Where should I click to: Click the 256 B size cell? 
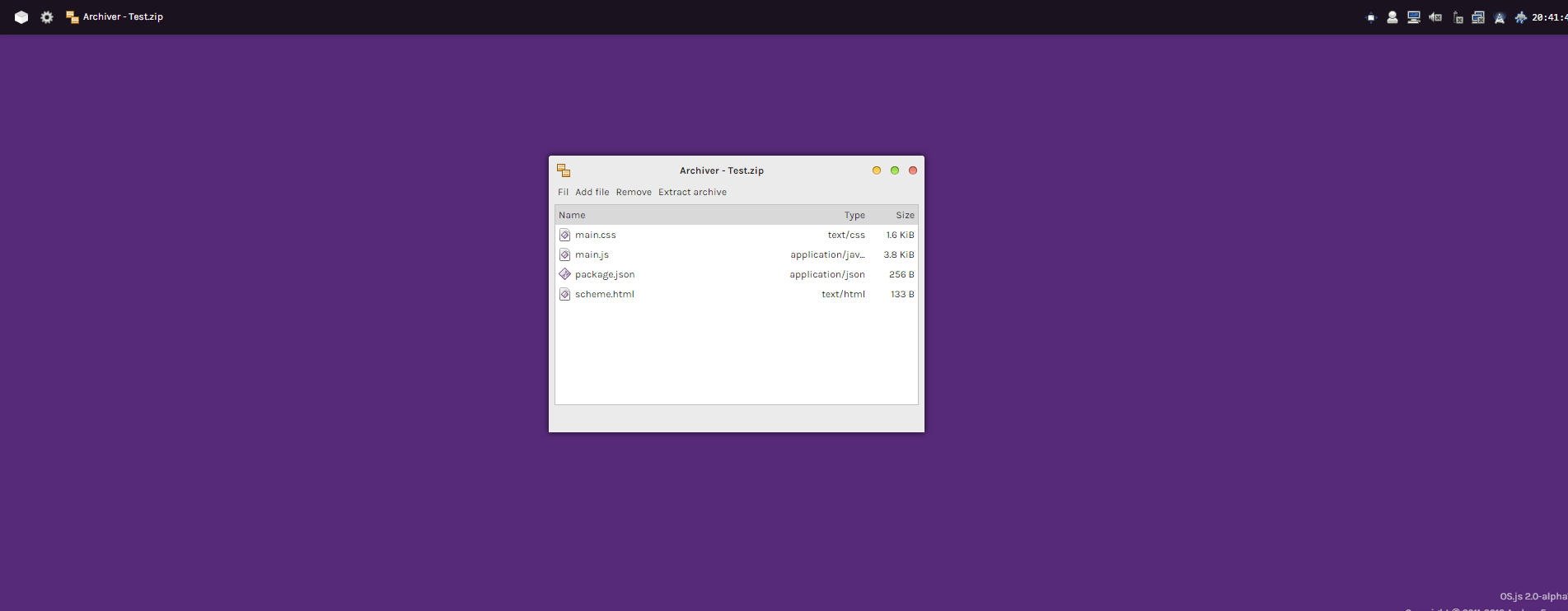point(901,274)
